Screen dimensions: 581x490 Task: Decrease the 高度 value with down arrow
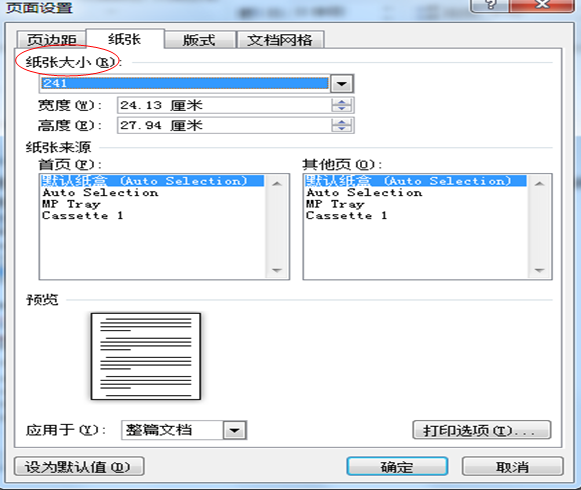pyautogui.click(x=342, y=129)
